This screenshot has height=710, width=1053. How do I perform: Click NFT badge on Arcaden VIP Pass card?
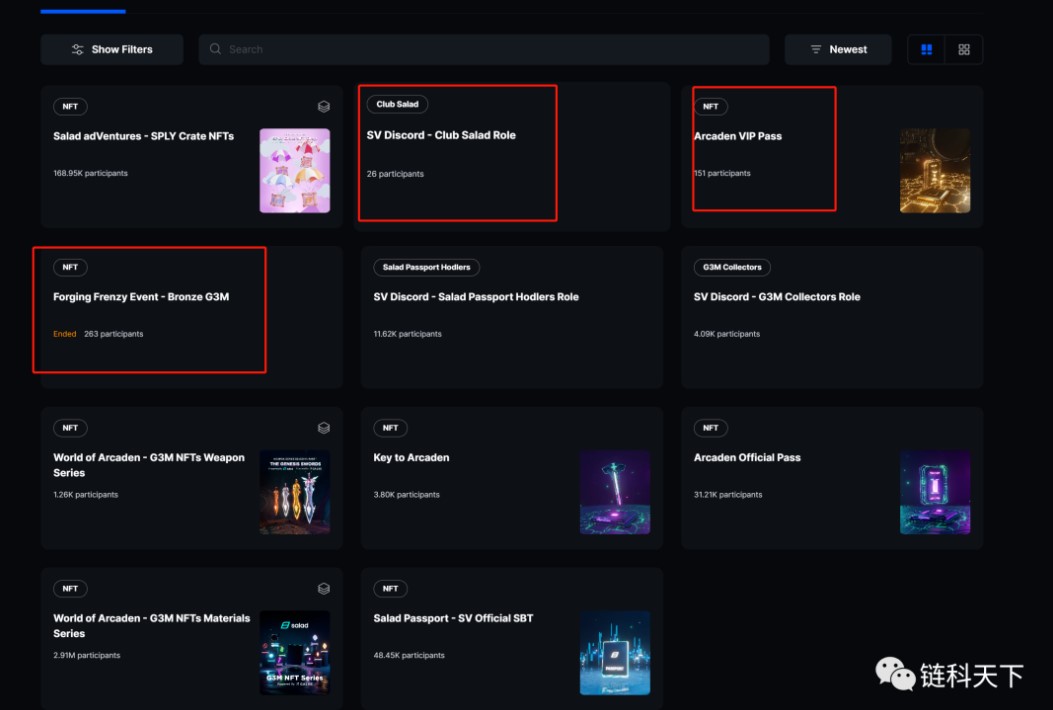[711, 106]
